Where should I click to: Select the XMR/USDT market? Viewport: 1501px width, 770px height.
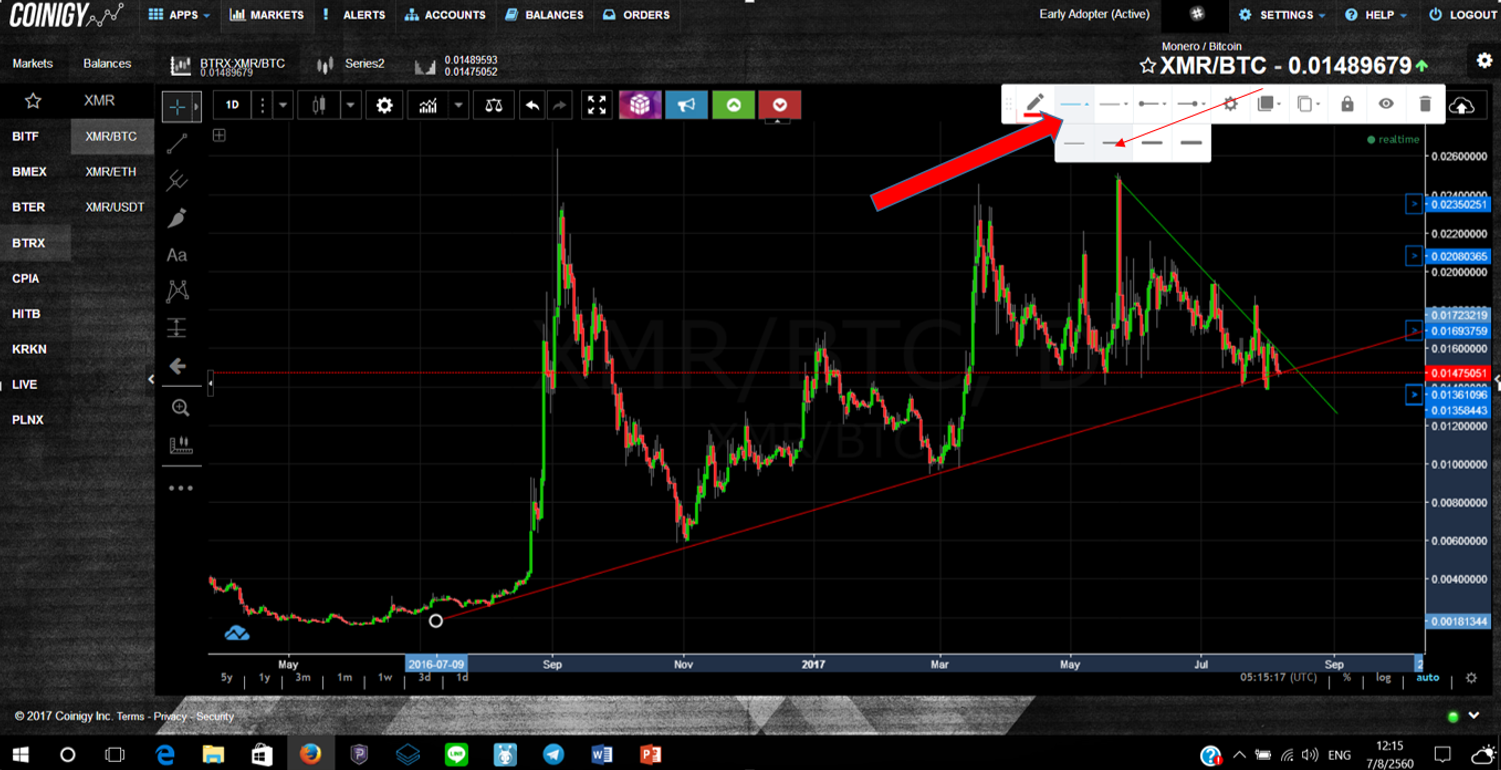click(x=115, y=207)
